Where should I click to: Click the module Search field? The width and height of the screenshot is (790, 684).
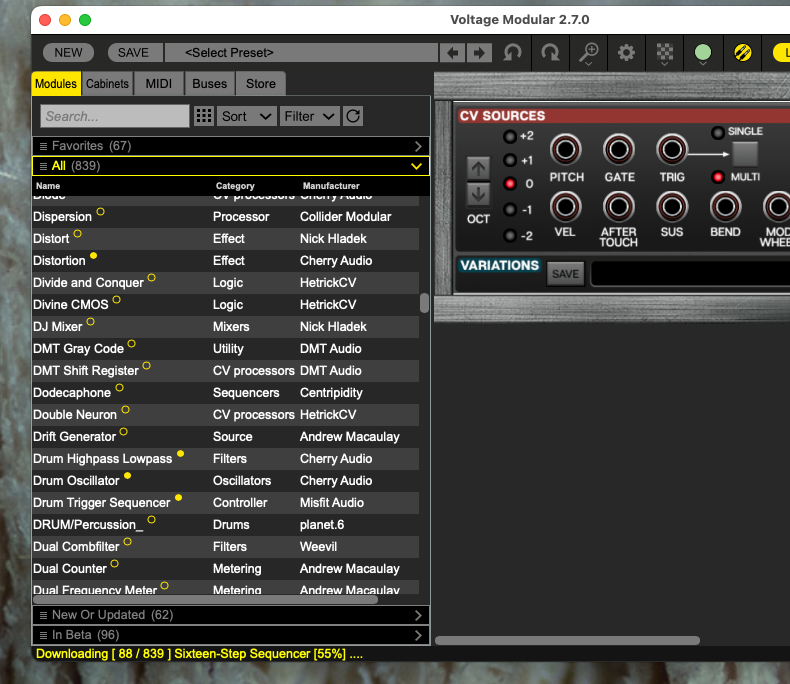tap(115, 116)
